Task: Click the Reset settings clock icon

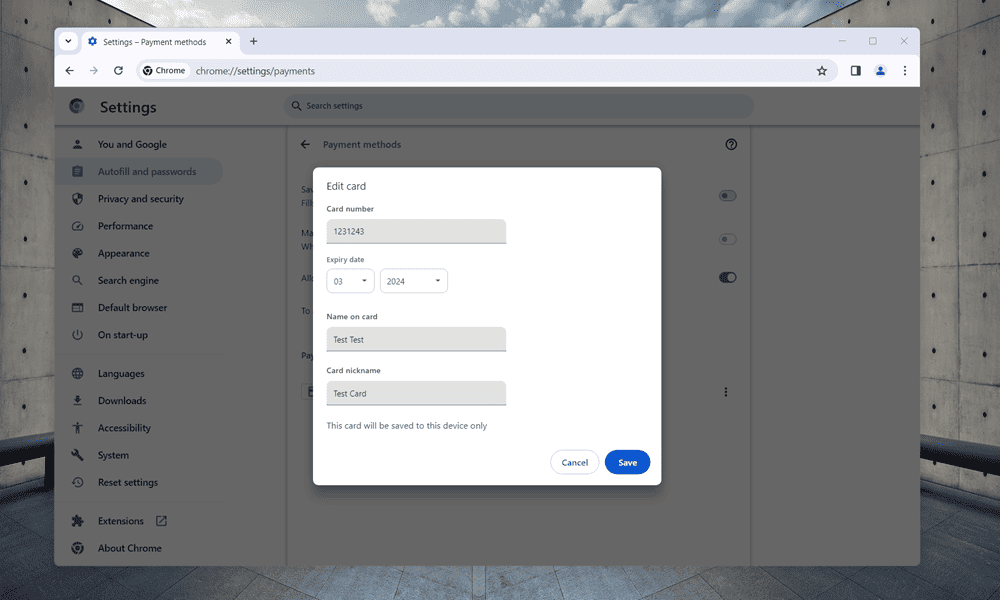Action: [x=77, y=482]
